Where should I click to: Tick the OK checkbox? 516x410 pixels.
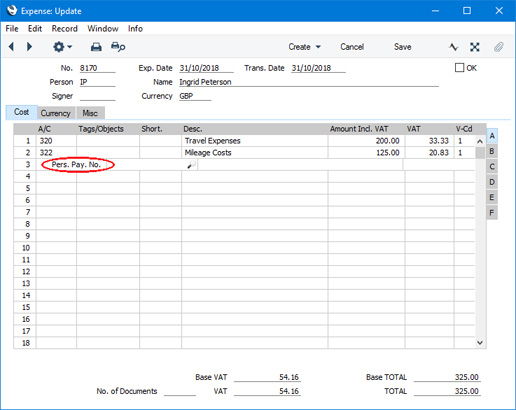(x=459, y=68)
